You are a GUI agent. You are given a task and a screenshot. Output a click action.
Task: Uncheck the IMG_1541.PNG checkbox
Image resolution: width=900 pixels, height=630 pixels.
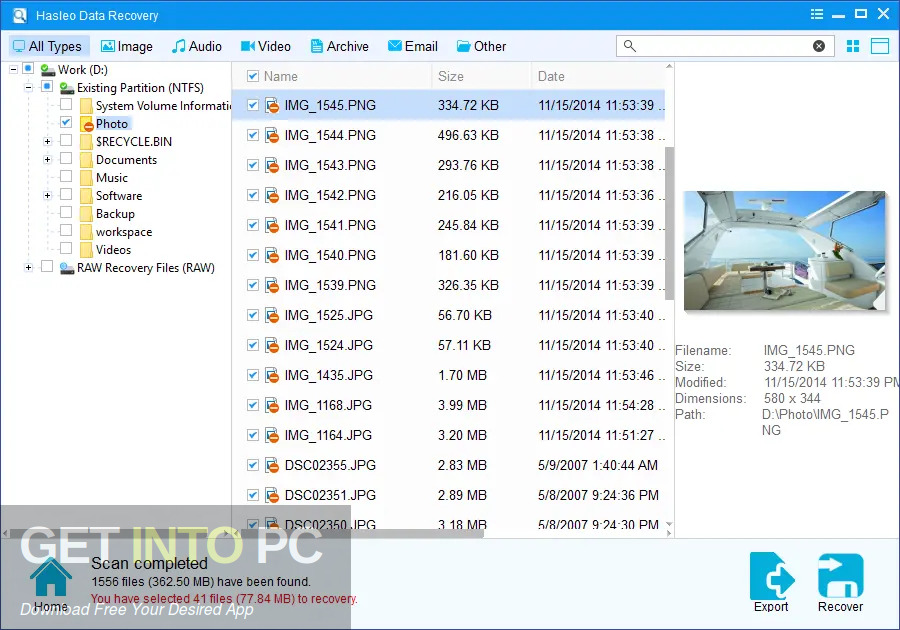point(253,225)
